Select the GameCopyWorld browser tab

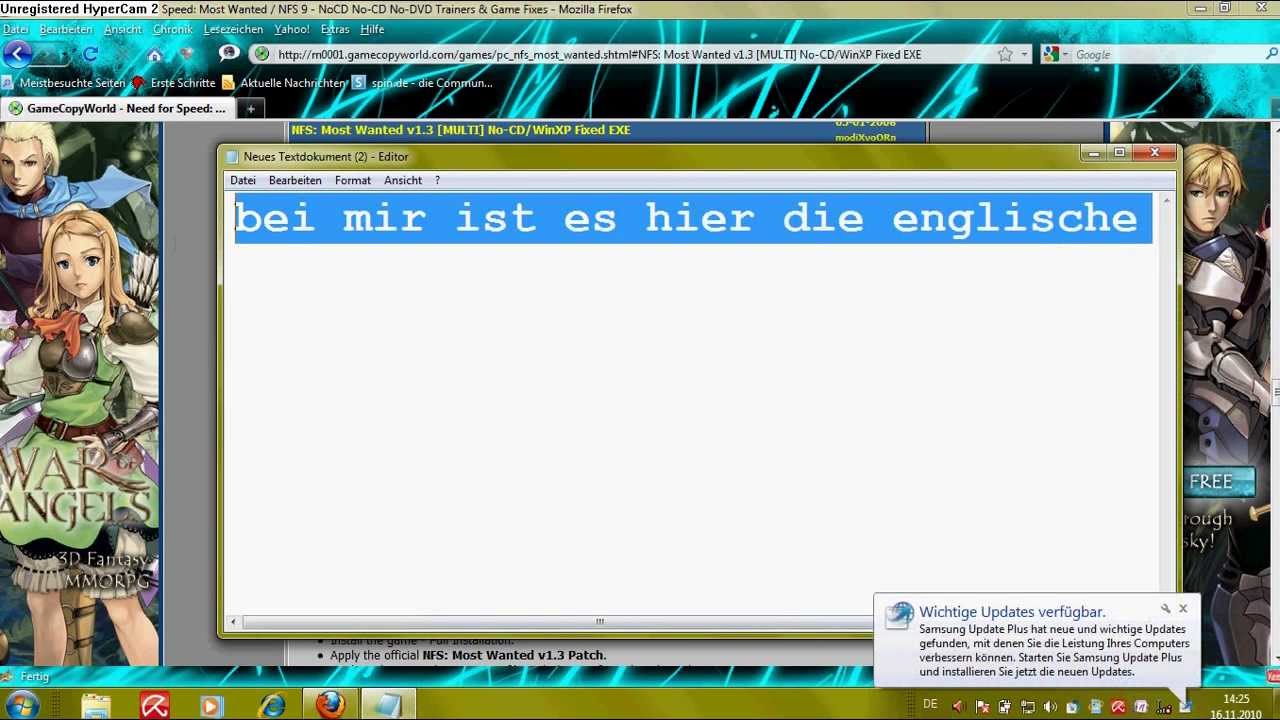click(118, 108)
